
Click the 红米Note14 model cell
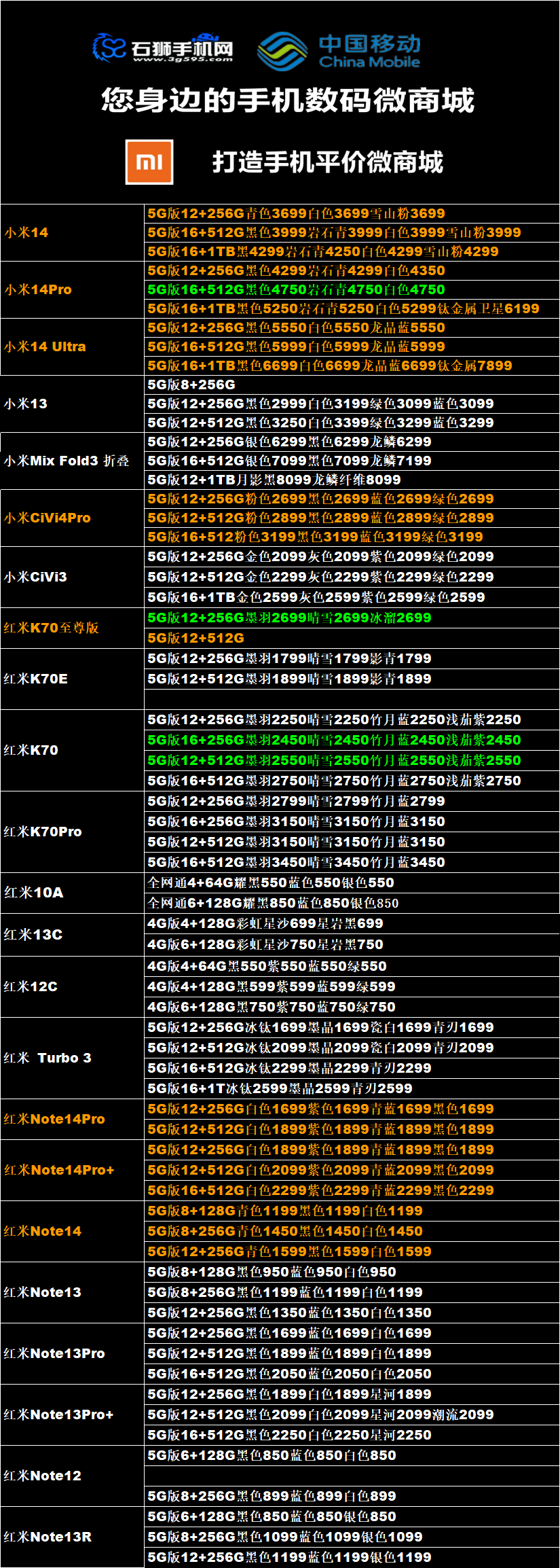coord(73,1231)
